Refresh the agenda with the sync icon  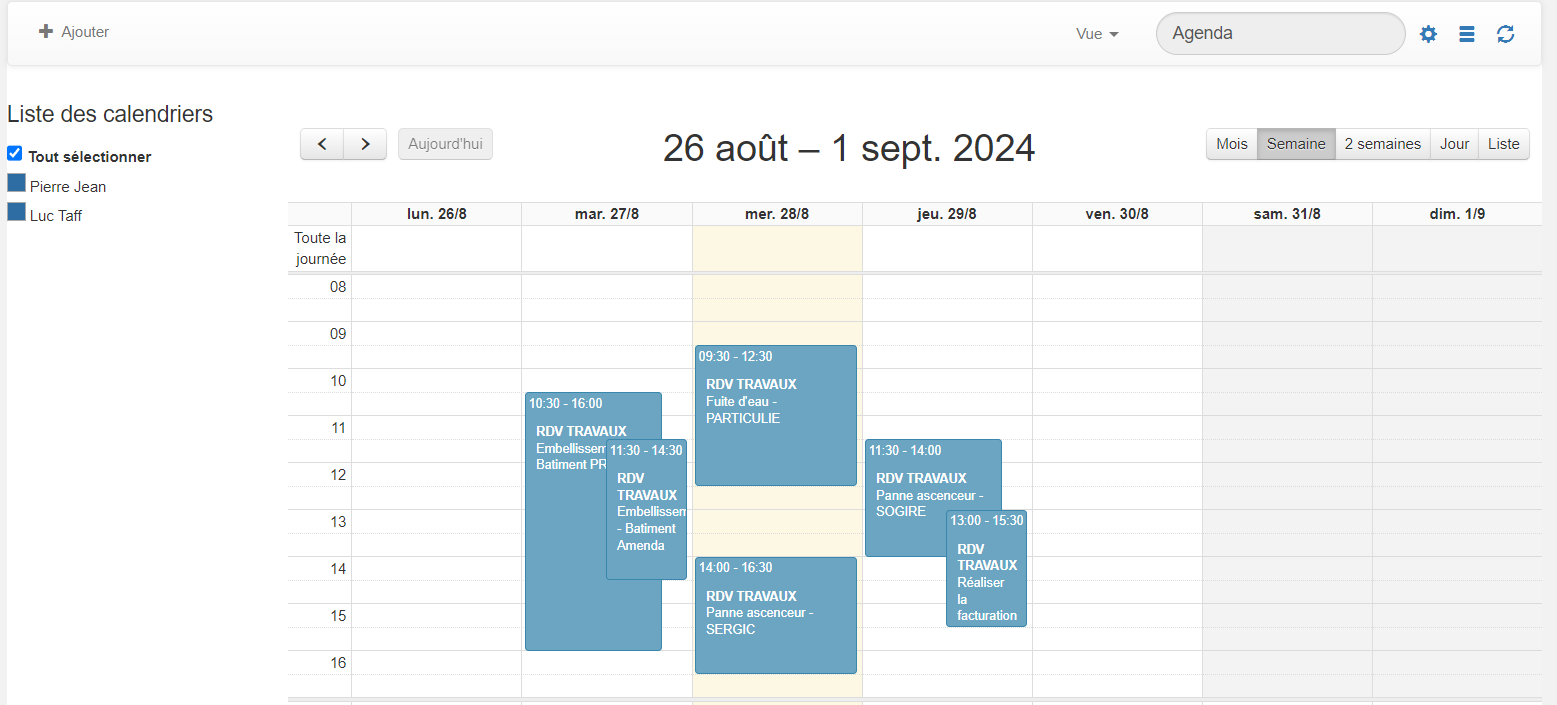pyautogui.click(x=1505, y=34)
